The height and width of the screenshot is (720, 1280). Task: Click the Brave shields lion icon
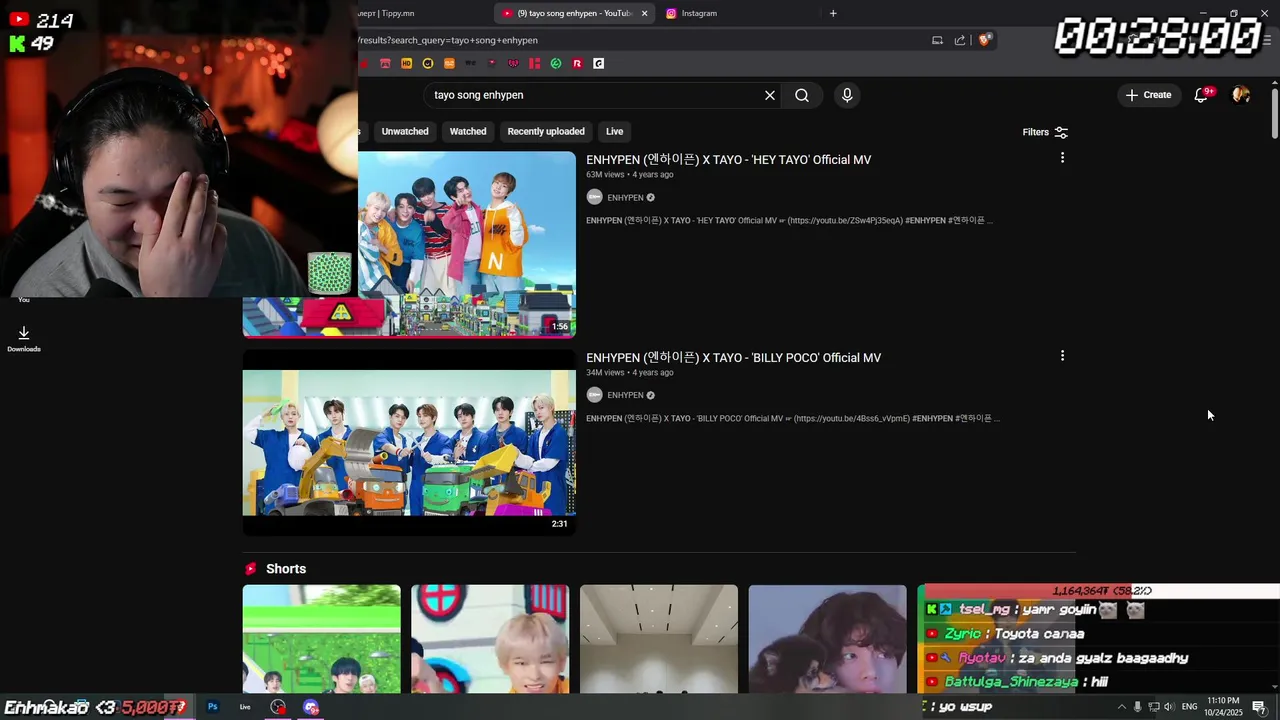tap(985, 40)
